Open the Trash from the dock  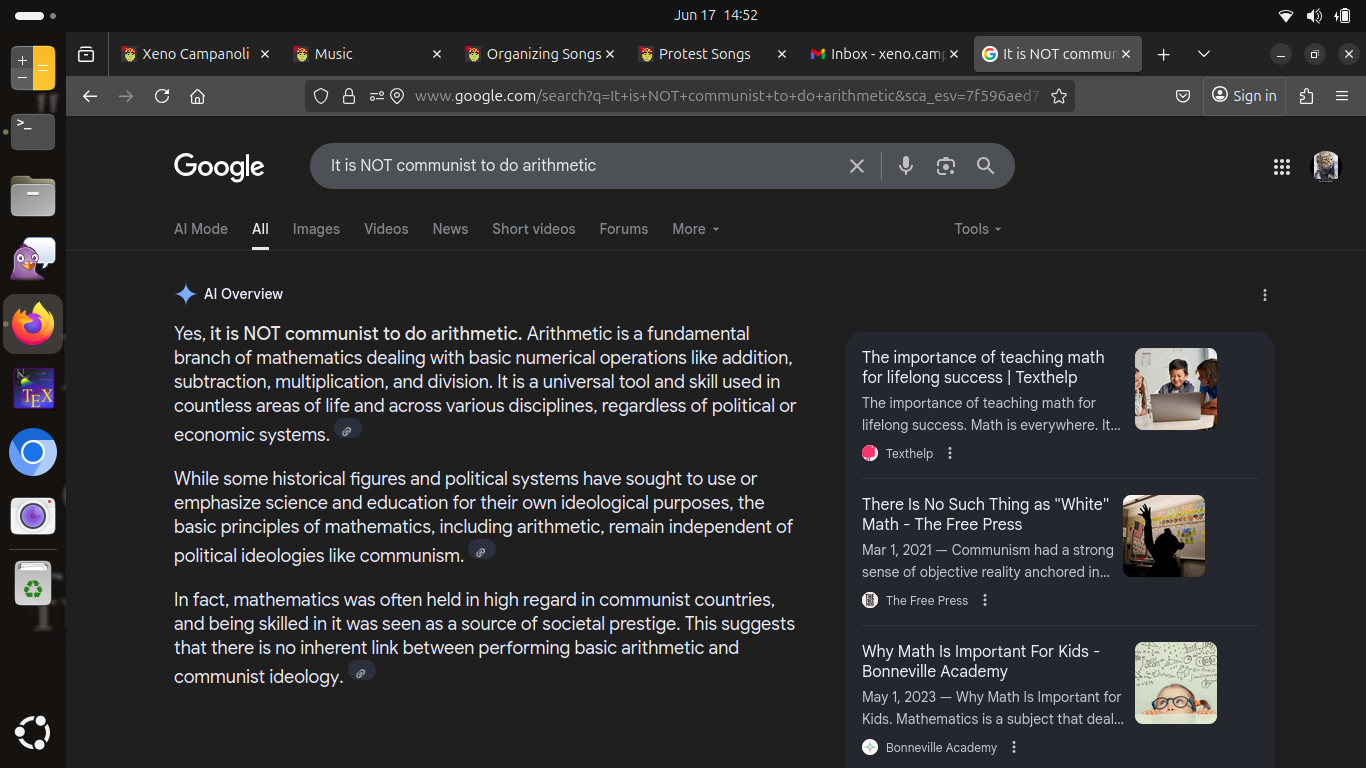point(33,582)
